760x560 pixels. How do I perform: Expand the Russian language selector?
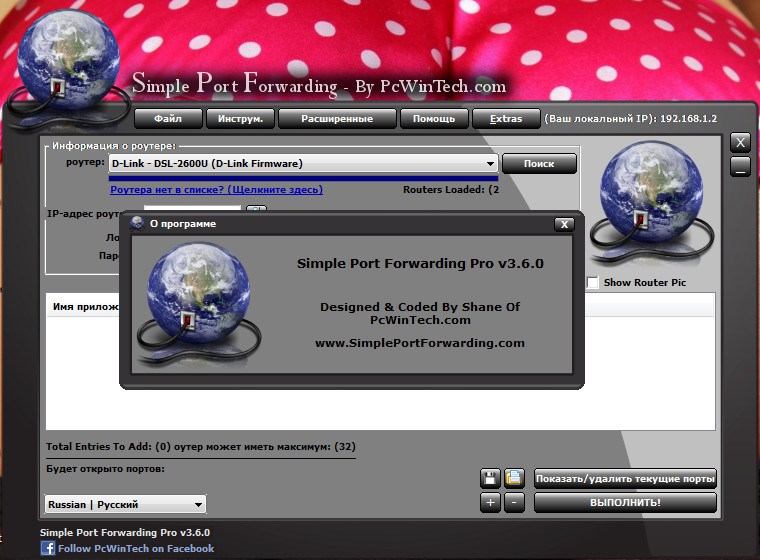pos(198,505)
